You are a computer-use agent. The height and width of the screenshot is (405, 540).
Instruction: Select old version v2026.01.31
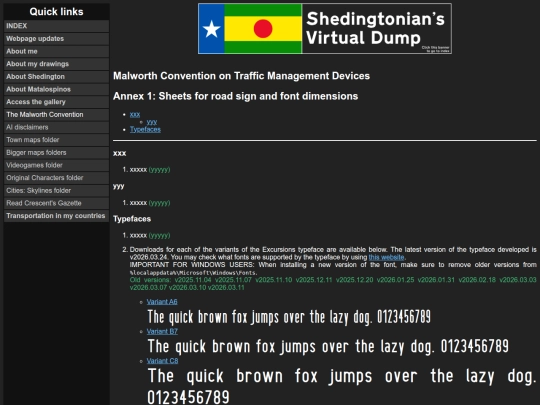(436, 280)
